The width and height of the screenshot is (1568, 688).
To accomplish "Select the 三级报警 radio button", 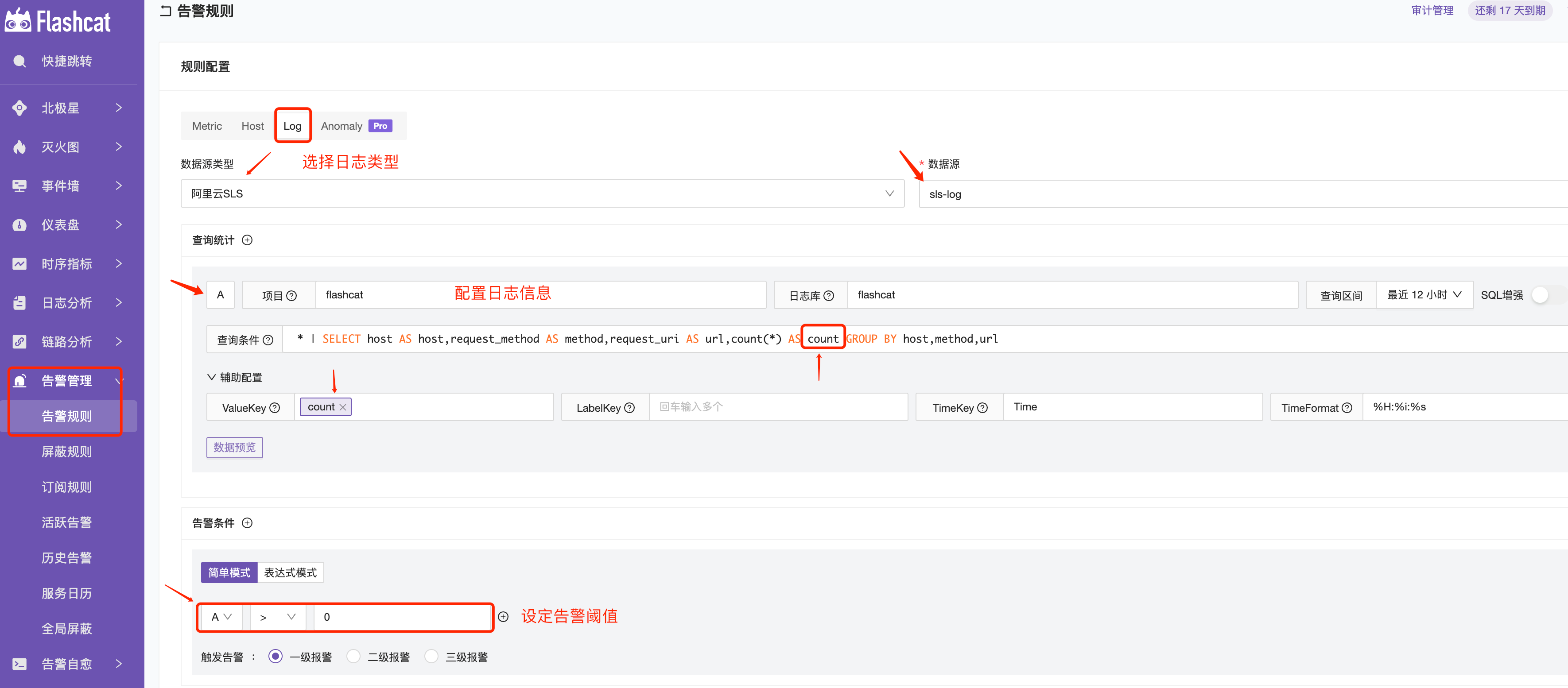I will pos(431,657).
